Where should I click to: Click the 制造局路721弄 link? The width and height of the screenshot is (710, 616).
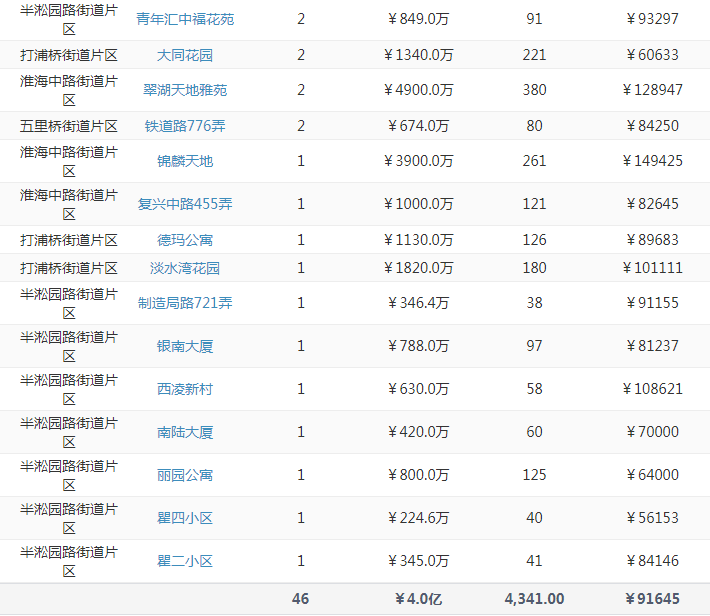point(185,303)
